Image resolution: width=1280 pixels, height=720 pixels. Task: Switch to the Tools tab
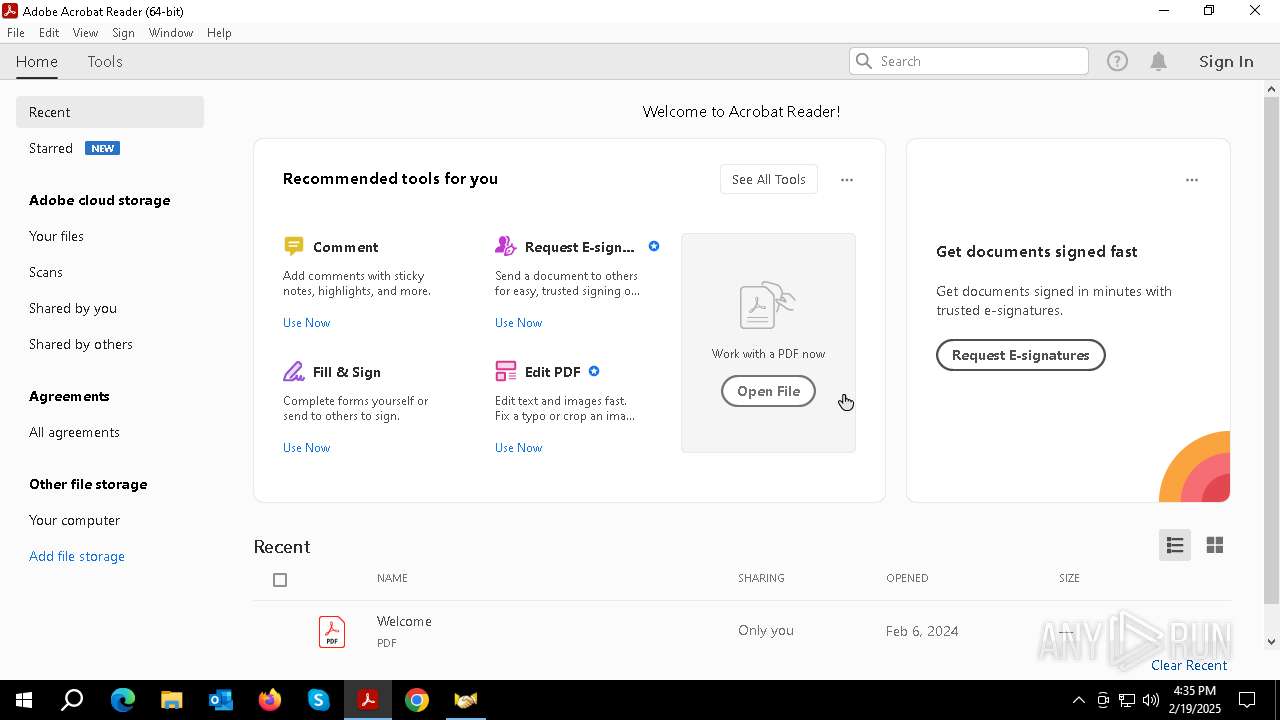[x=105, y=61]
